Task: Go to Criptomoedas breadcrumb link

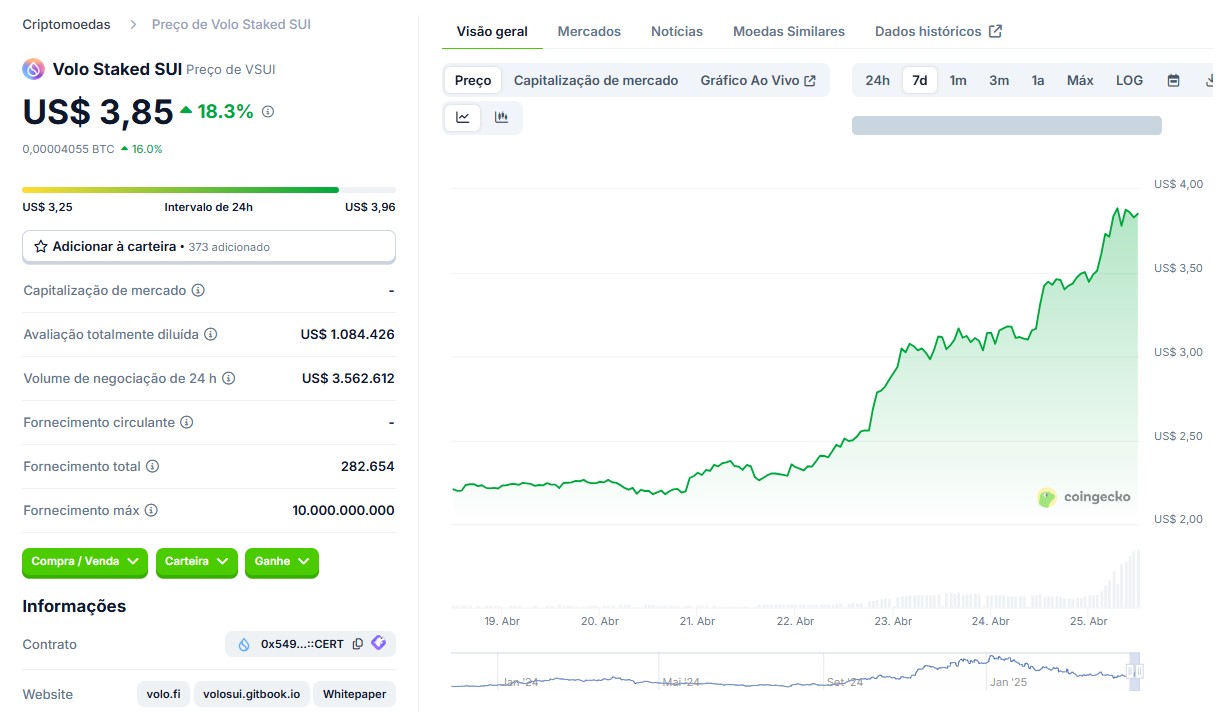Action: [x=66, y=24]
